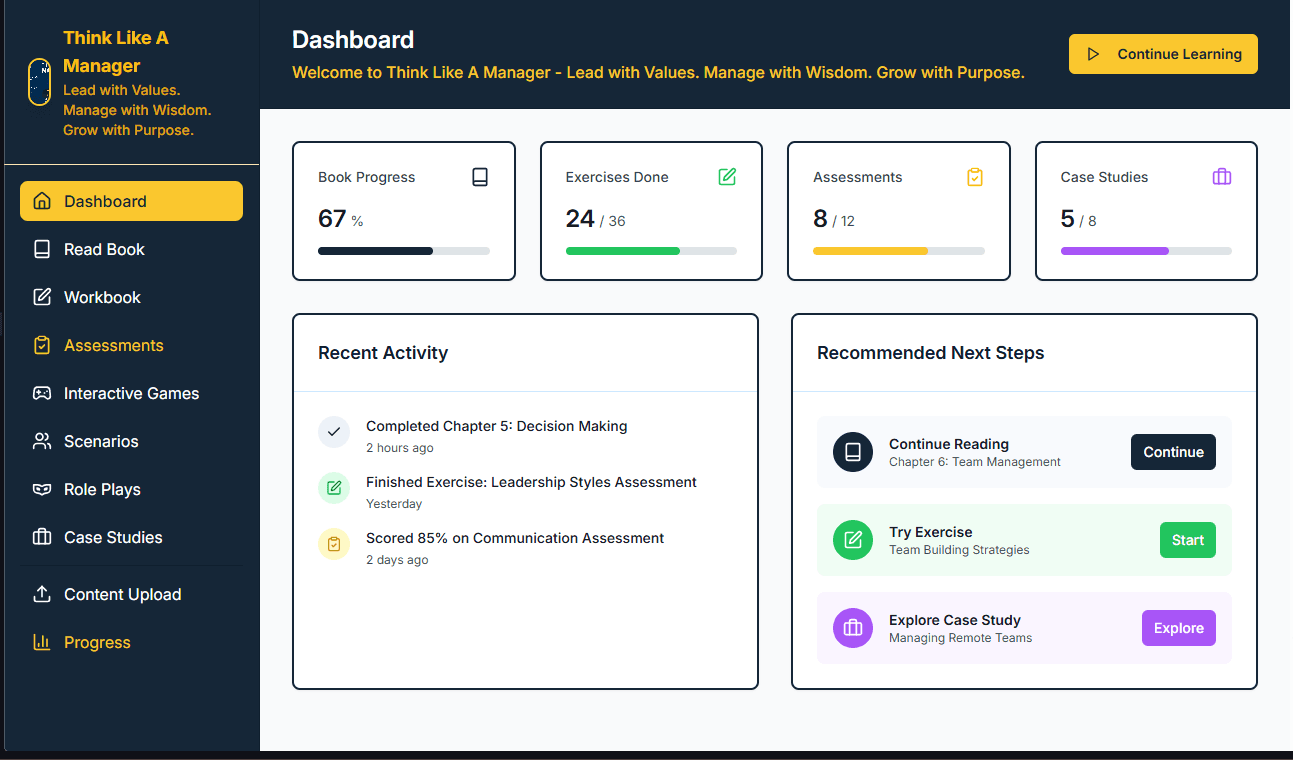
Task: Click the app logo in the sidebar
Action: [38, 83]
